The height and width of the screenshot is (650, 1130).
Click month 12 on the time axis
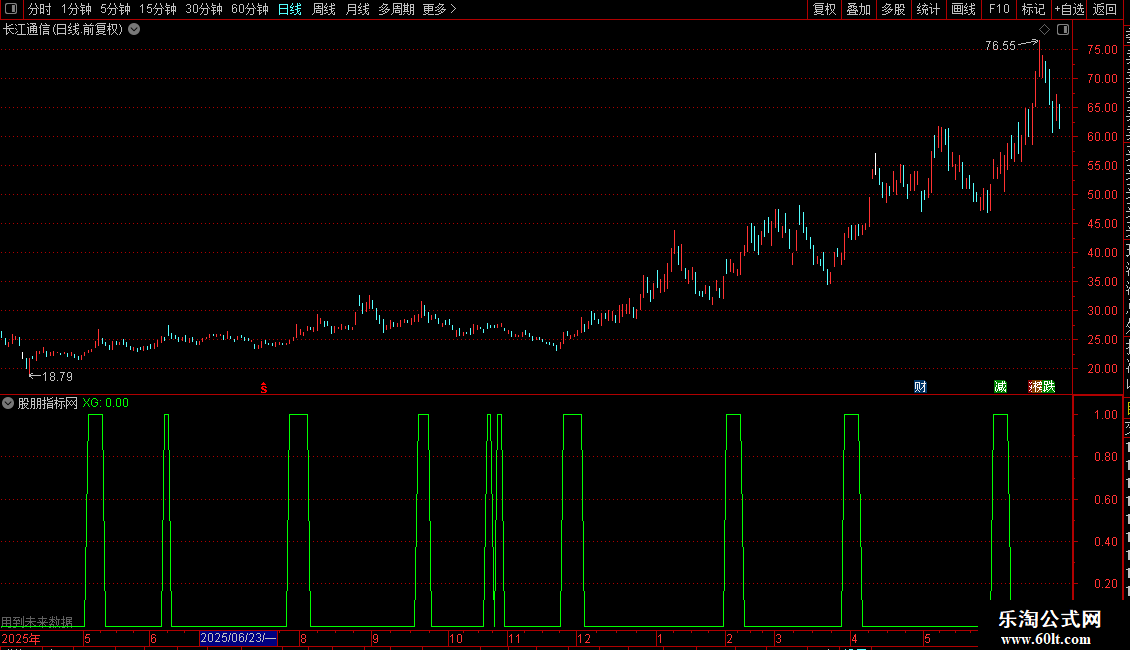584,638
